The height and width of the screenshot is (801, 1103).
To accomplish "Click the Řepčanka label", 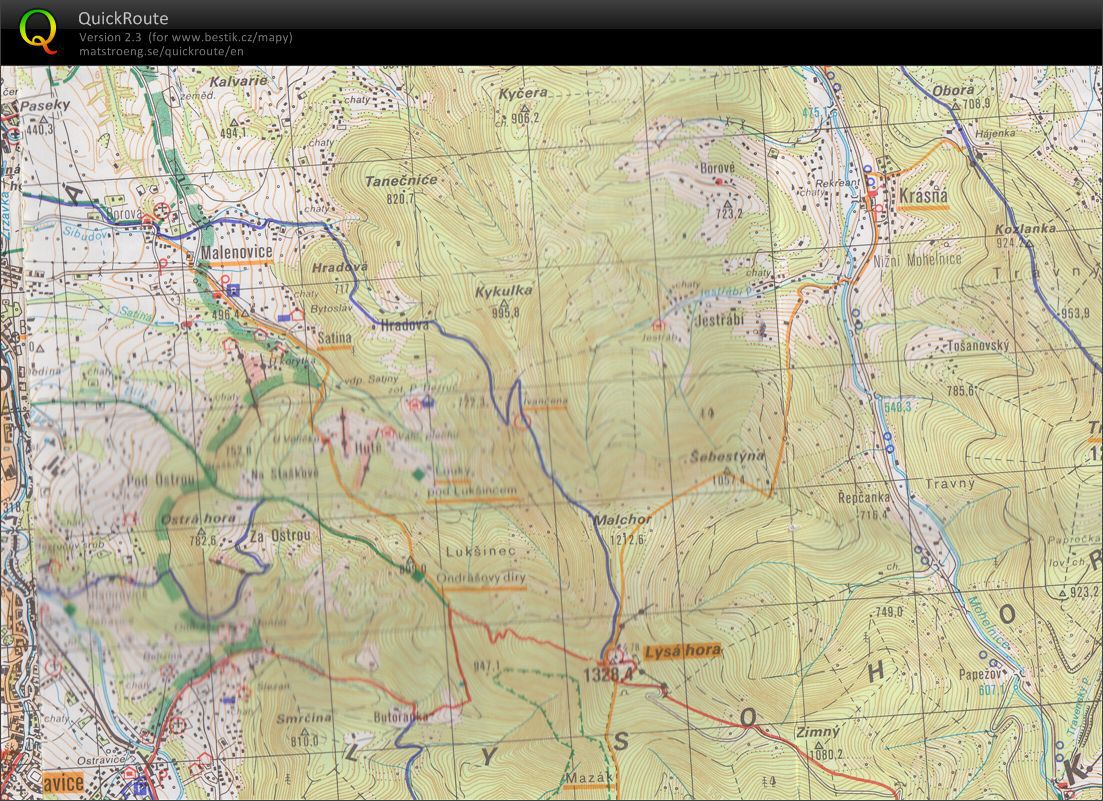I will [864, 497].
